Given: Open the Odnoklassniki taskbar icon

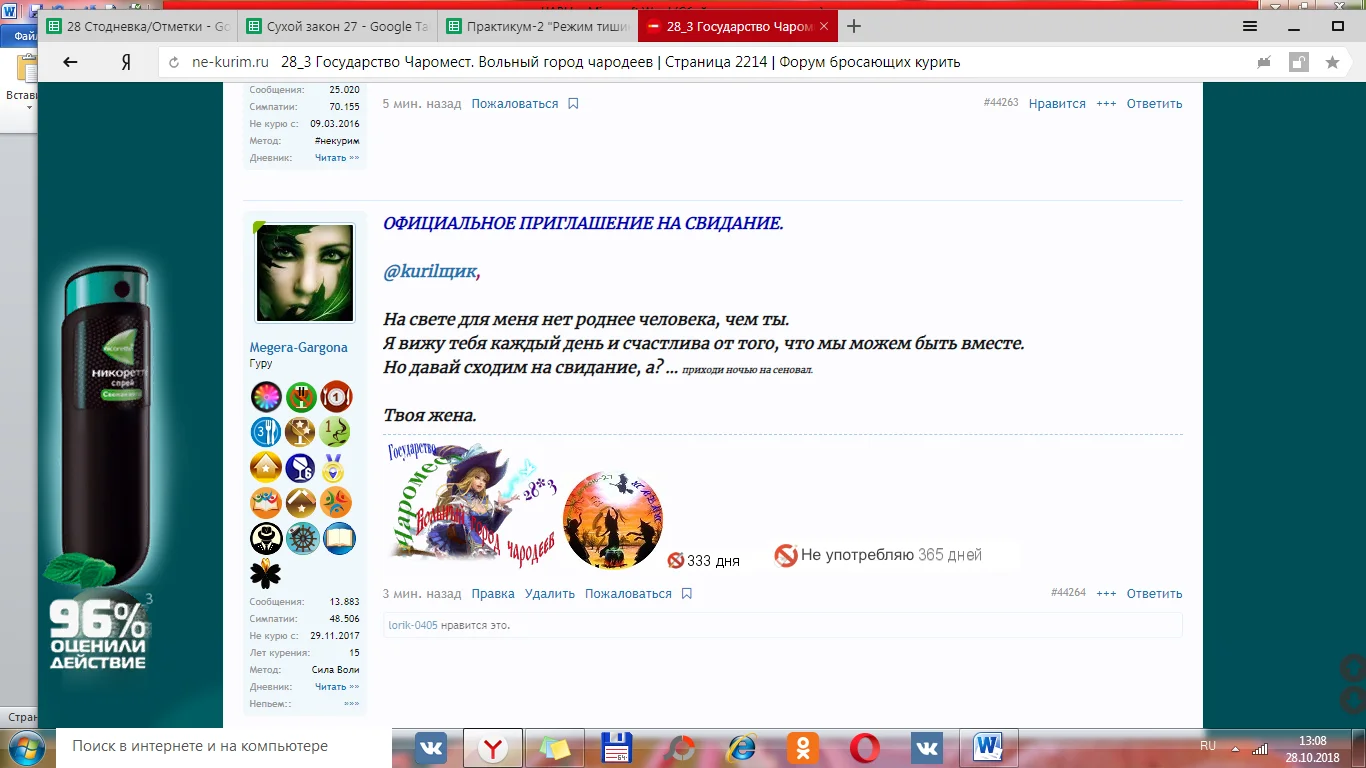Looking at the screenshot, I should point(803,748).
